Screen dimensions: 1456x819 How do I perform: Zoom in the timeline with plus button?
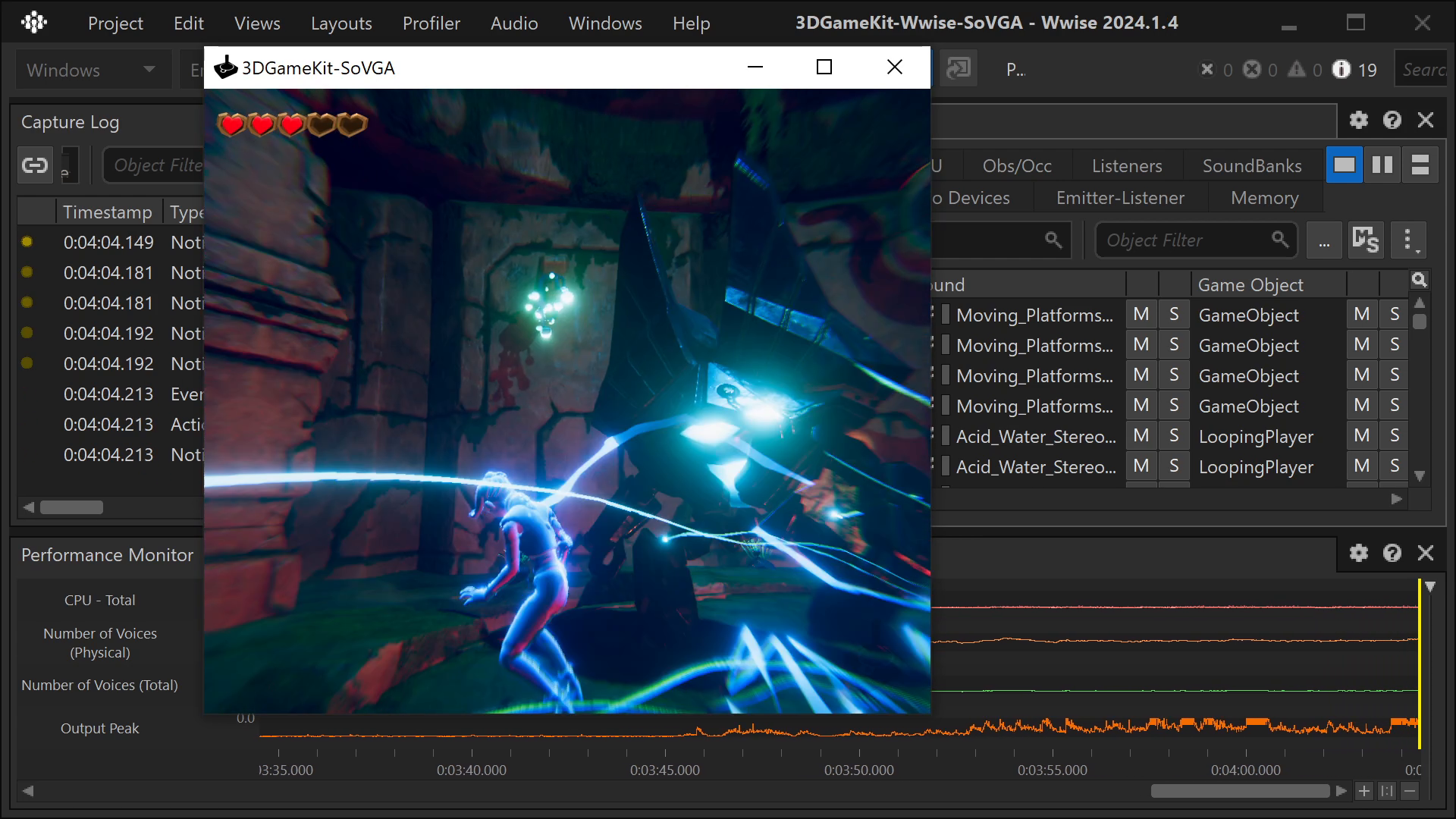[x=1364, y=791]
